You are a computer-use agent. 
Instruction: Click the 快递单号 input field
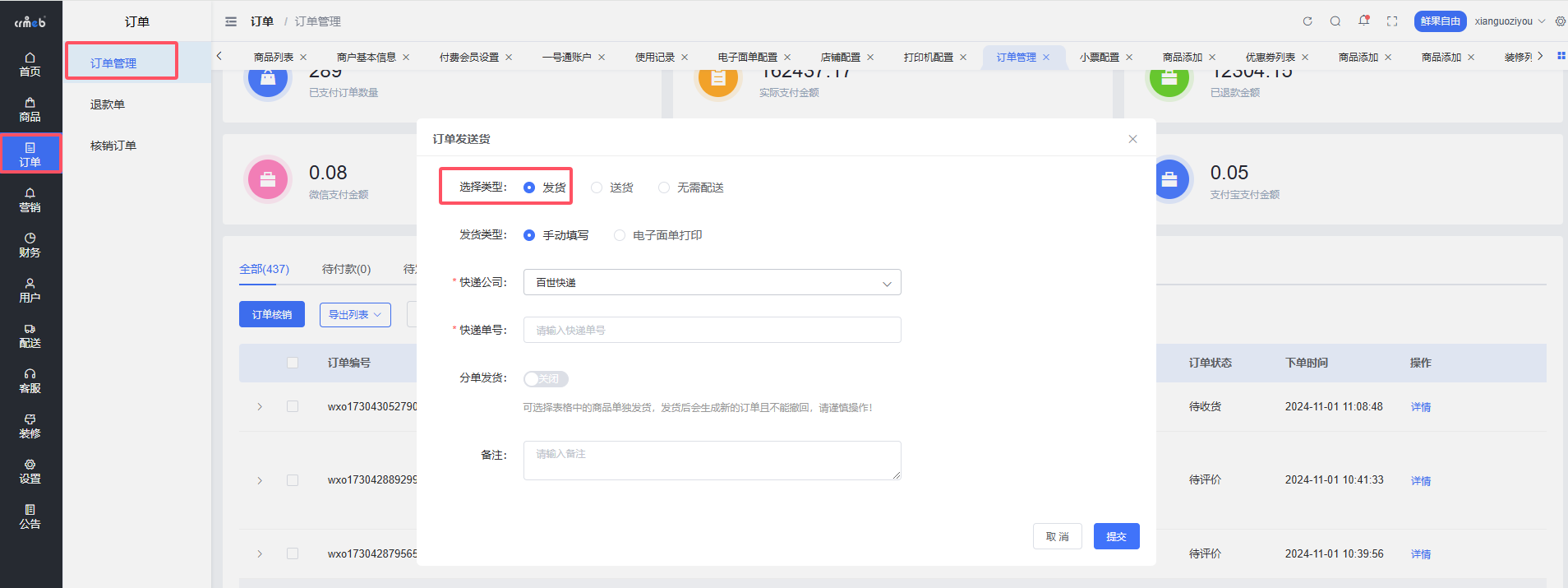tap(712, 331)
